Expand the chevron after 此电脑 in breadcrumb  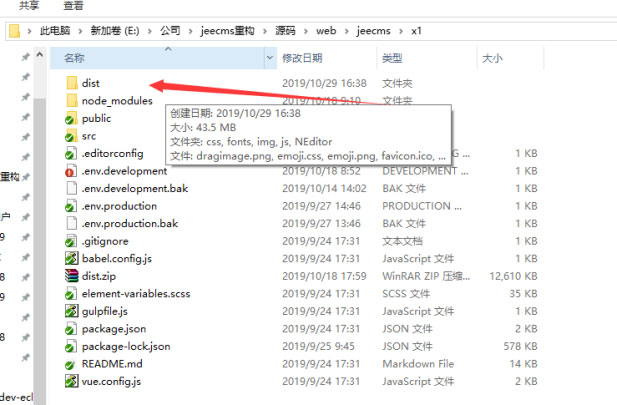(78, 31)
